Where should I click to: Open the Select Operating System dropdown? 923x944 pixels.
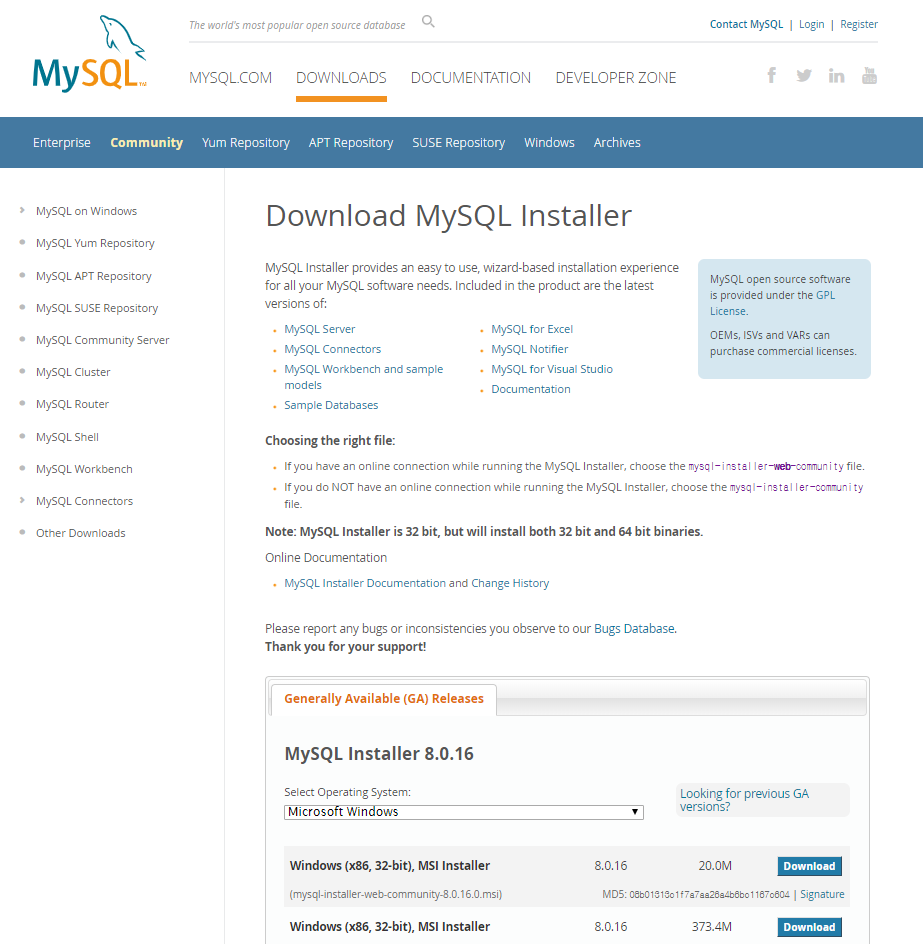coord(464,812)
